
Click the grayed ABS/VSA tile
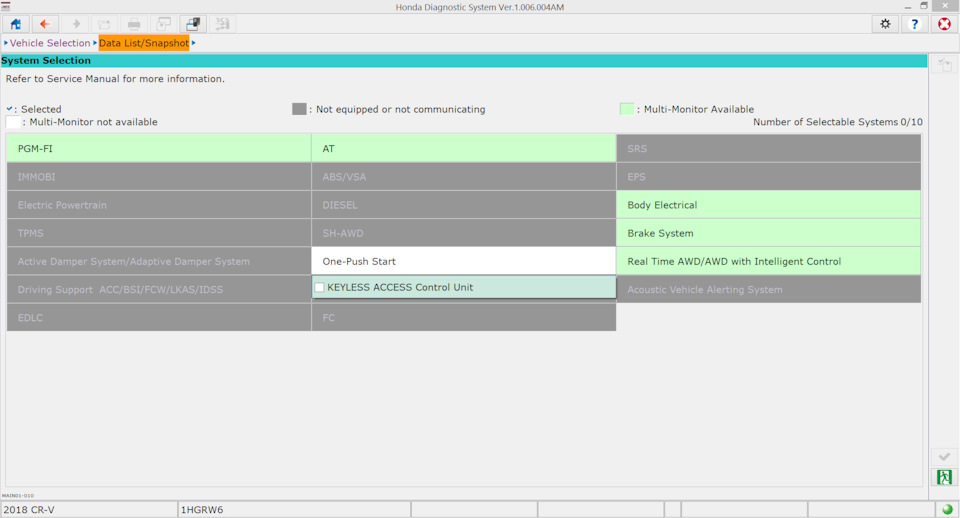click(x=463, y=176)
